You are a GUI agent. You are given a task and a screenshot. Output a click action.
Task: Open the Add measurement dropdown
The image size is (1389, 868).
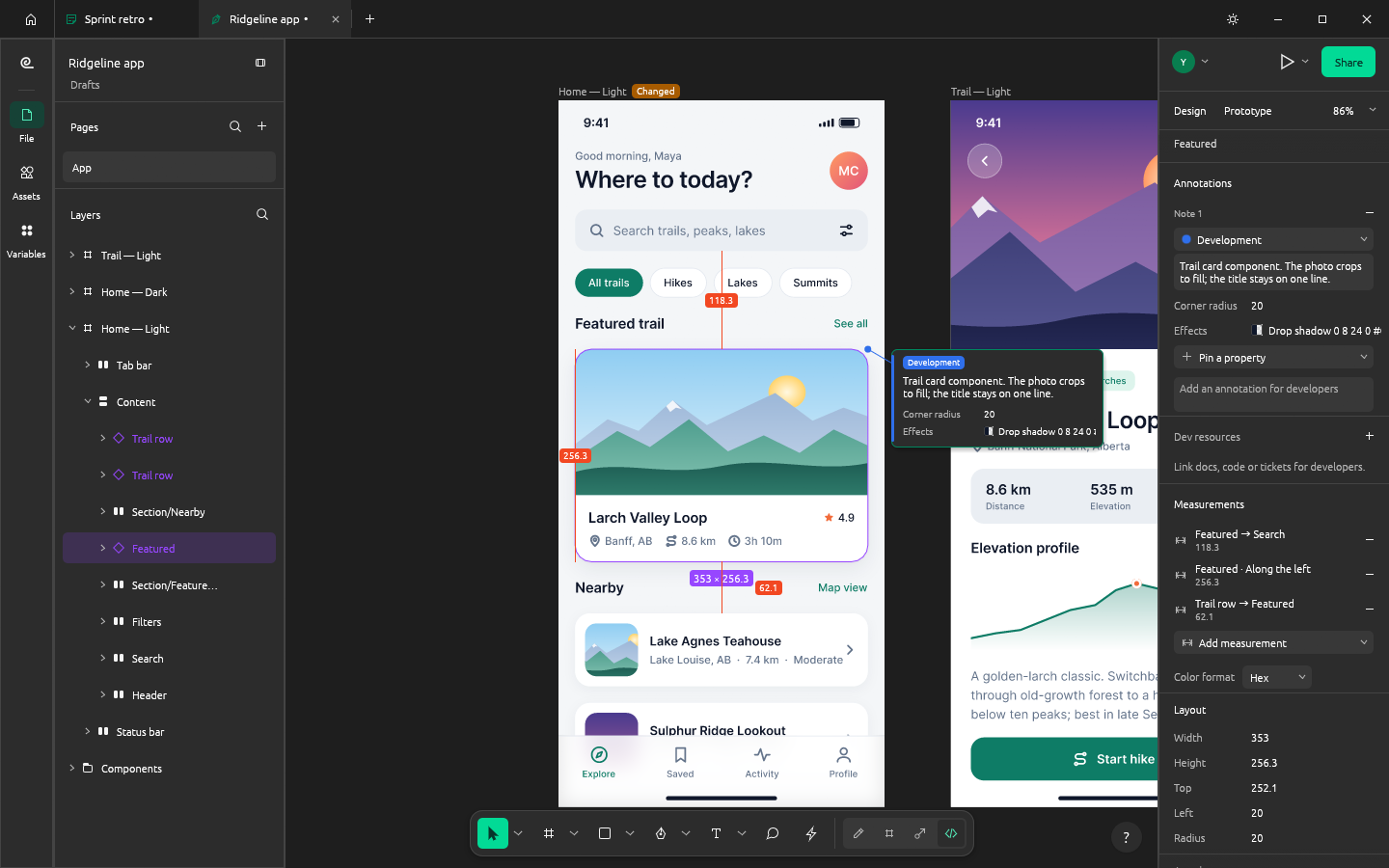click(x=1273, y=642)
